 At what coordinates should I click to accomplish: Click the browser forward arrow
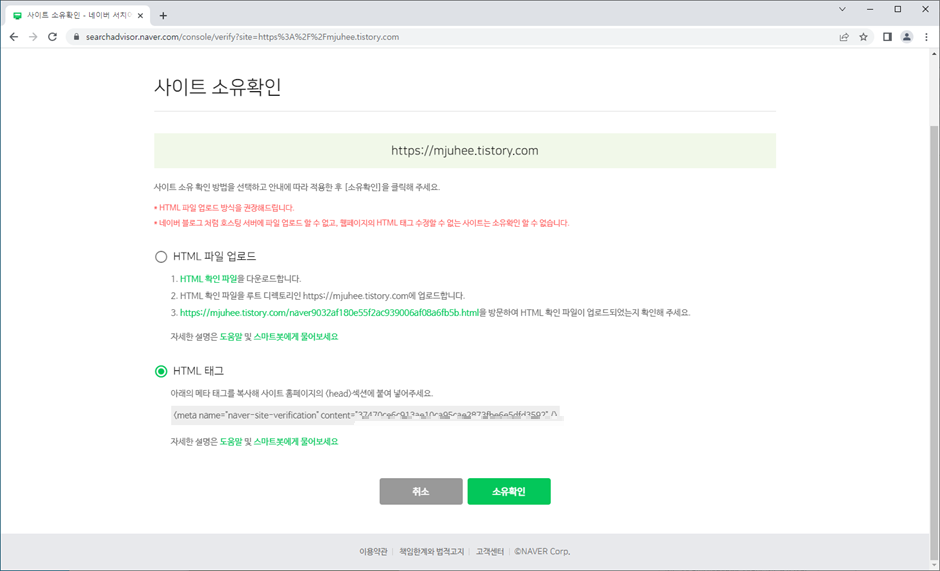point(33,37)
